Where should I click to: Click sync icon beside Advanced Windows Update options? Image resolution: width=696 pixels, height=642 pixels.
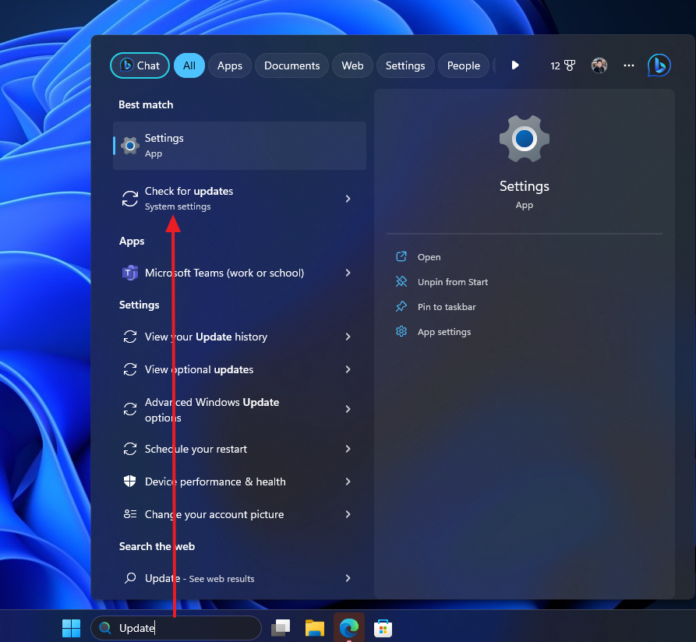(130, 409)
